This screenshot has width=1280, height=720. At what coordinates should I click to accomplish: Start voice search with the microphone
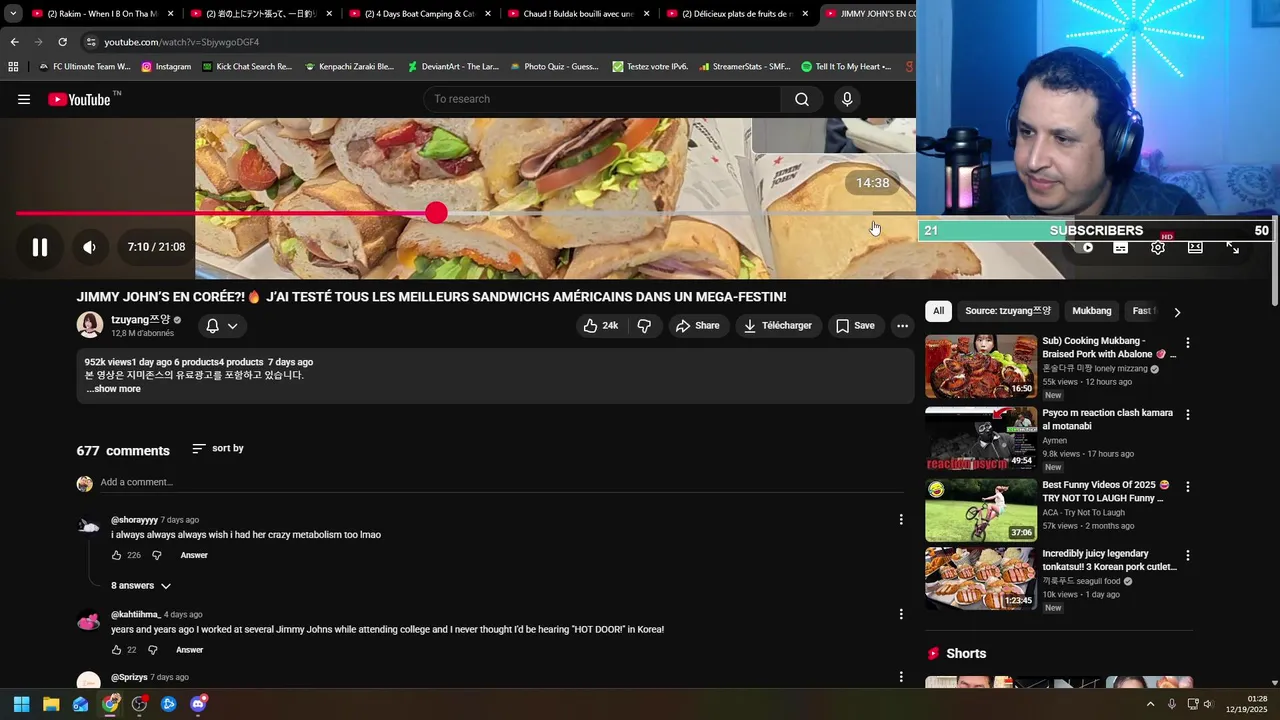(847, 99)
